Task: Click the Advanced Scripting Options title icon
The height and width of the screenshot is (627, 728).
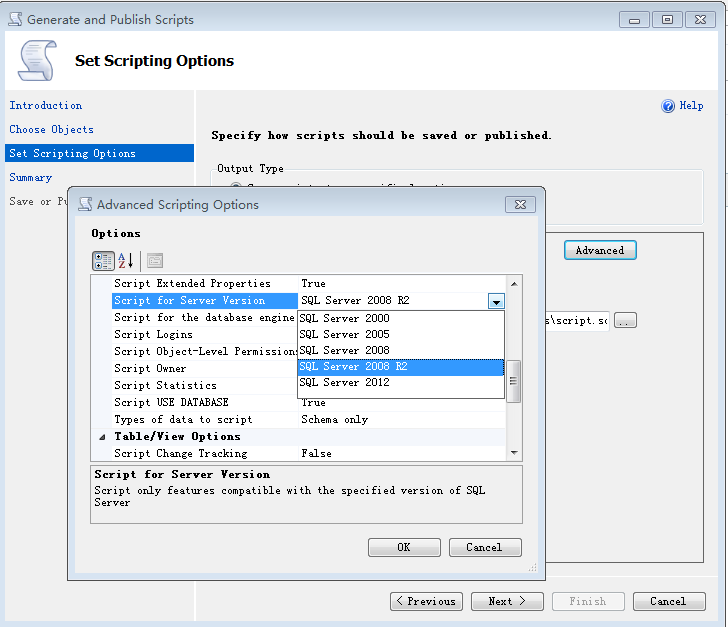Action: (x=85, y=204)
